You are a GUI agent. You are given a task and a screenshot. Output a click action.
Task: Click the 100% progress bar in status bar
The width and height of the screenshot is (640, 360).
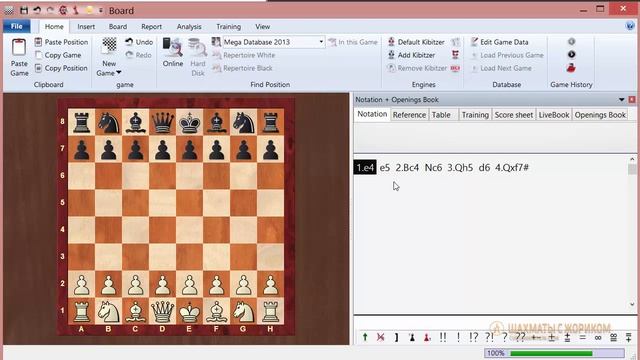pos(554,353)
